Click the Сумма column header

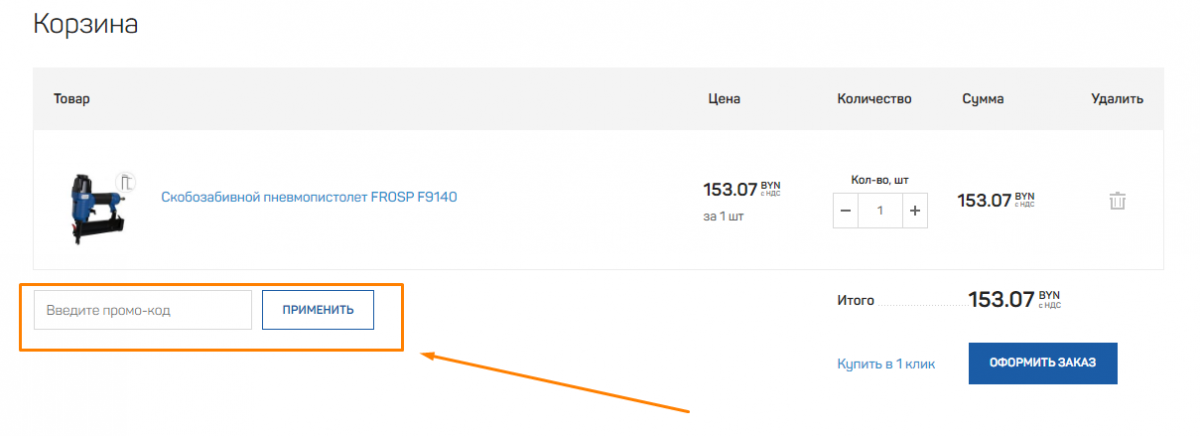coord(983,99)
